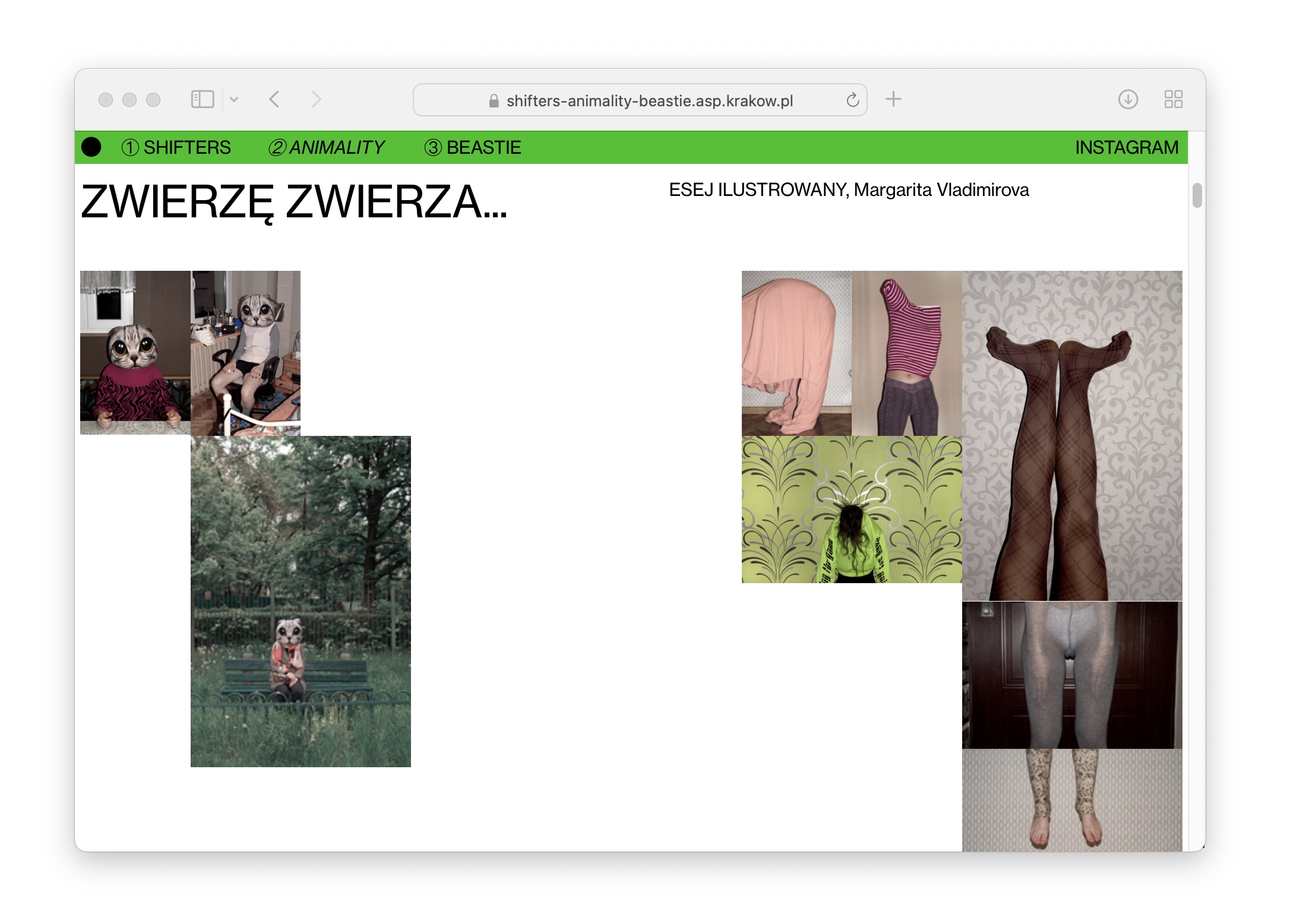This screenshot has width=1290, height=924.
Task: Open the cat-mask park bench photo
Action: coord(301,601)
